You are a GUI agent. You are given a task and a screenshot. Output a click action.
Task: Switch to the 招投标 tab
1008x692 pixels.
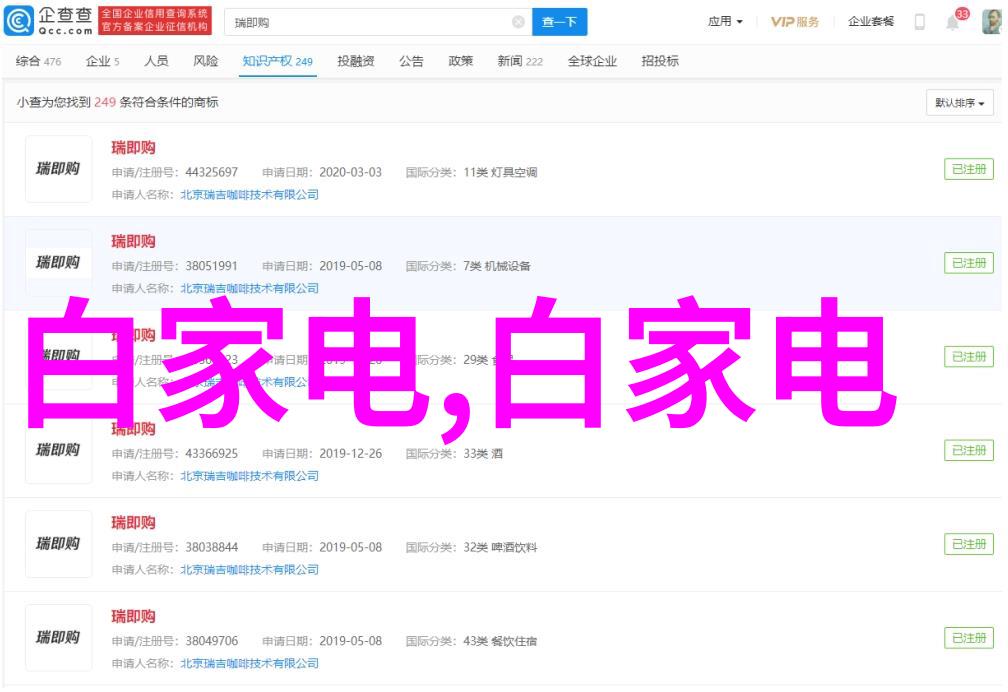(660, 61)
